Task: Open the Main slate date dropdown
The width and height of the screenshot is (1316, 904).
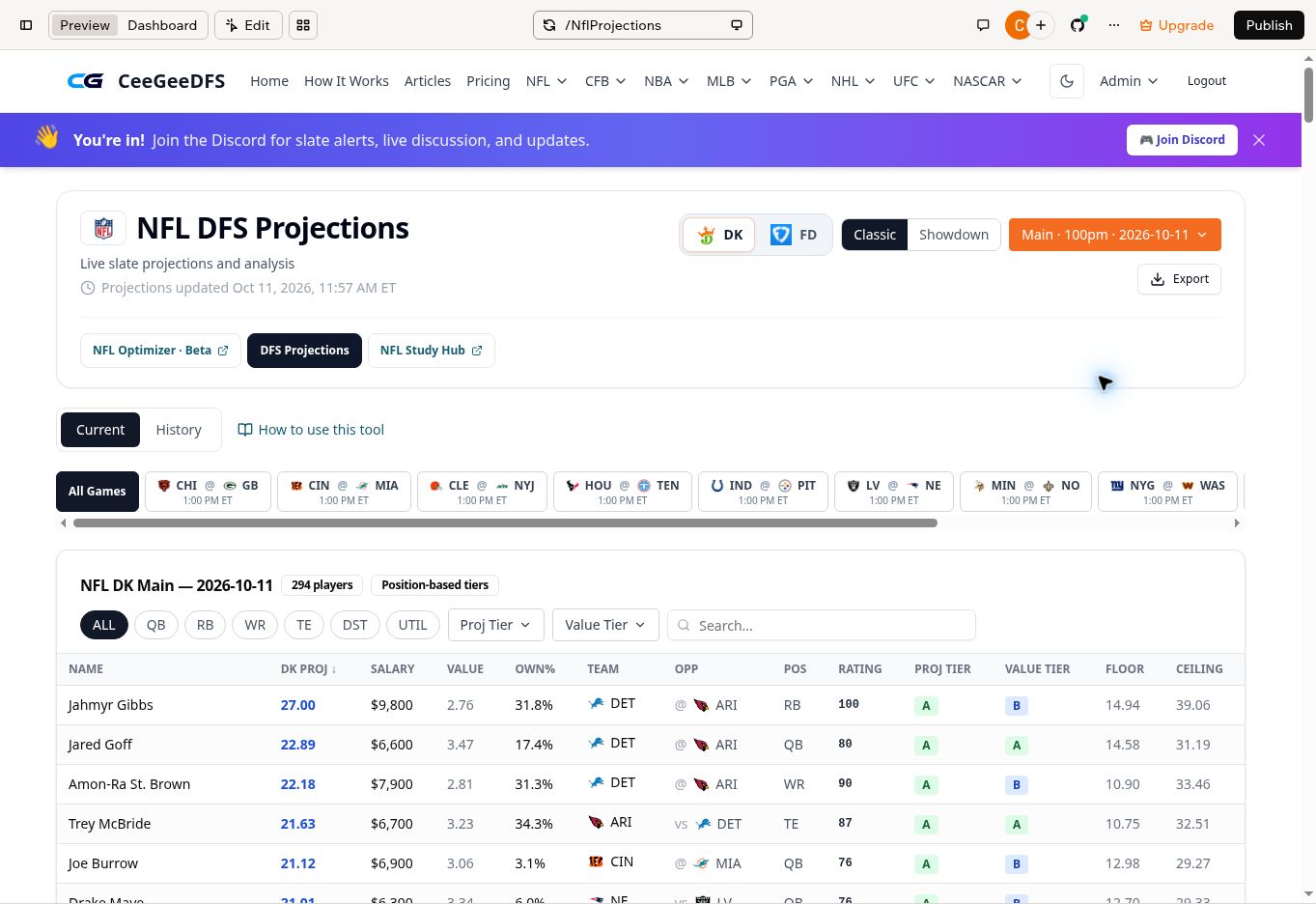Action: (1115, 235)
